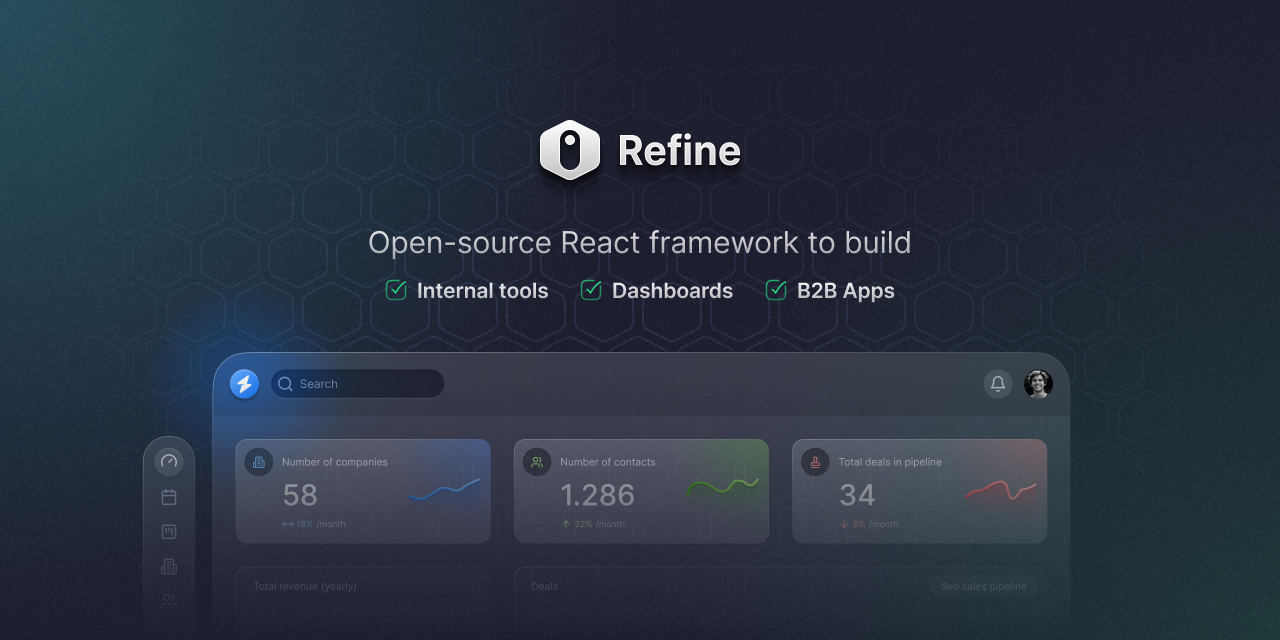
Task: Check the green checkmark beside Internal tools
Action: point(395,290)
